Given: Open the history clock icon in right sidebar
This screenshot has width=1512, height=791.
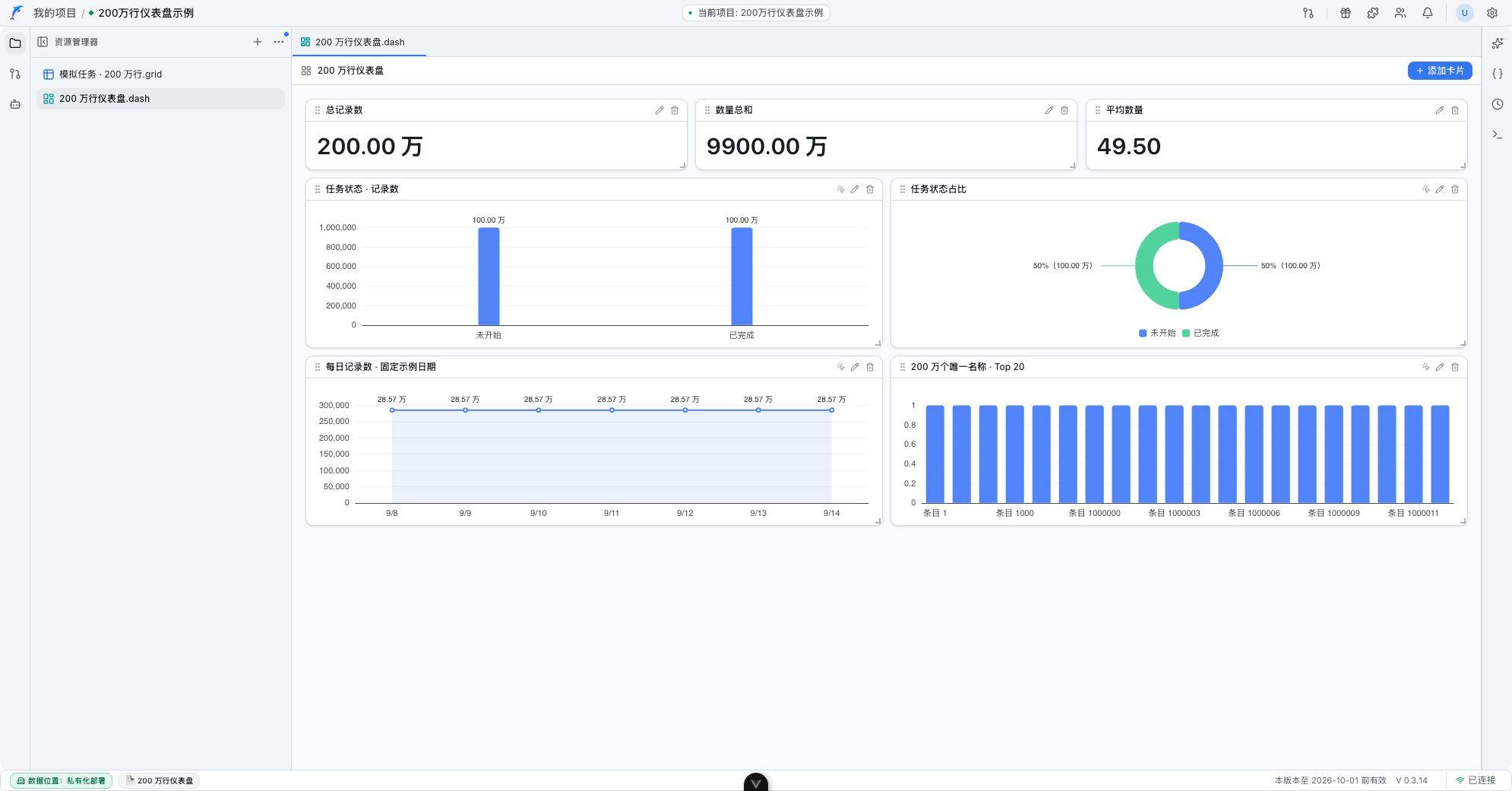Looking at the screenshot, I should 1497,104.
